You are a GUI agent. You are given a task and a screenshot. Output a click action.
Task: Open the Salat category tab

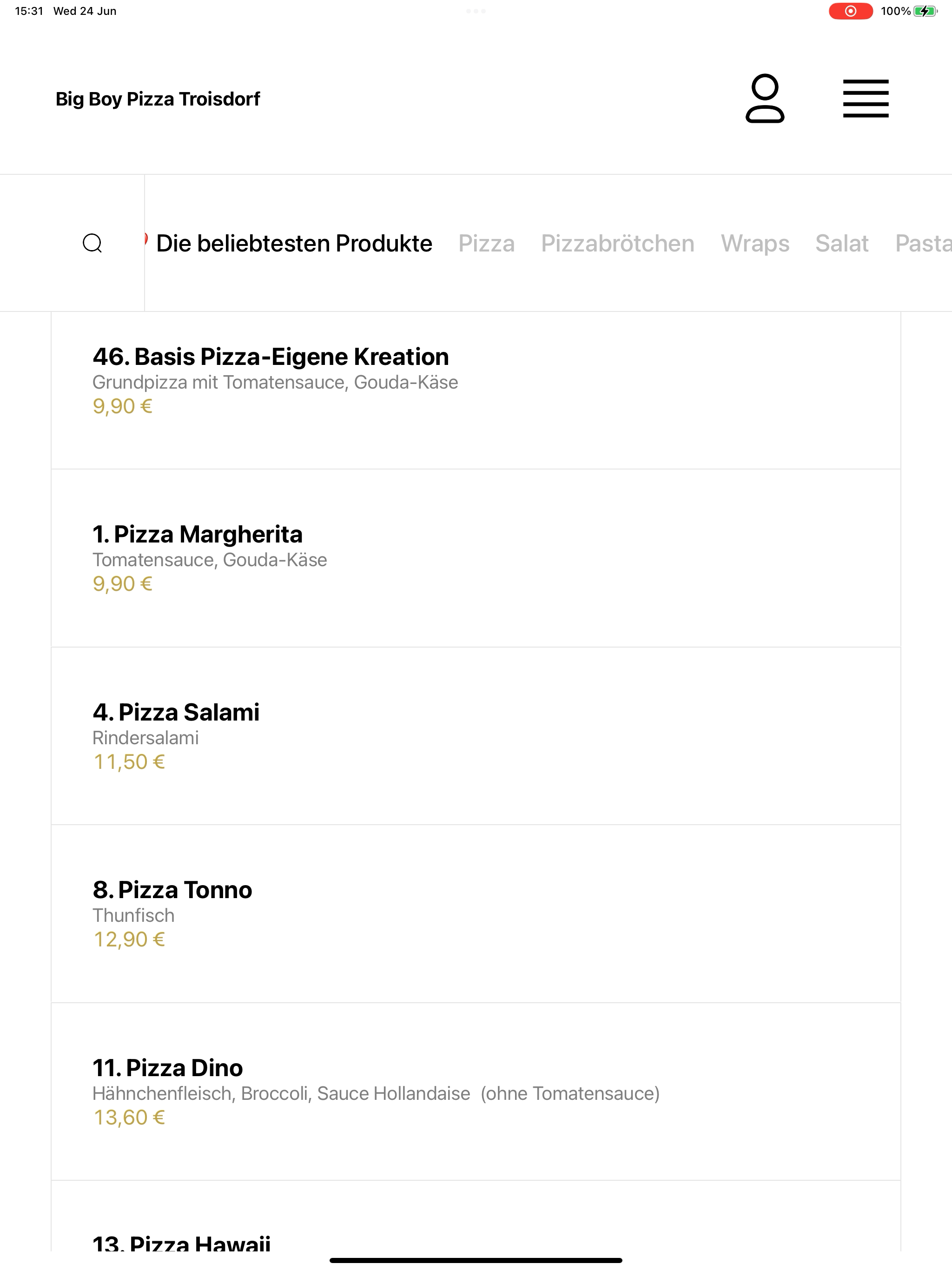click(x=842, y=244)
